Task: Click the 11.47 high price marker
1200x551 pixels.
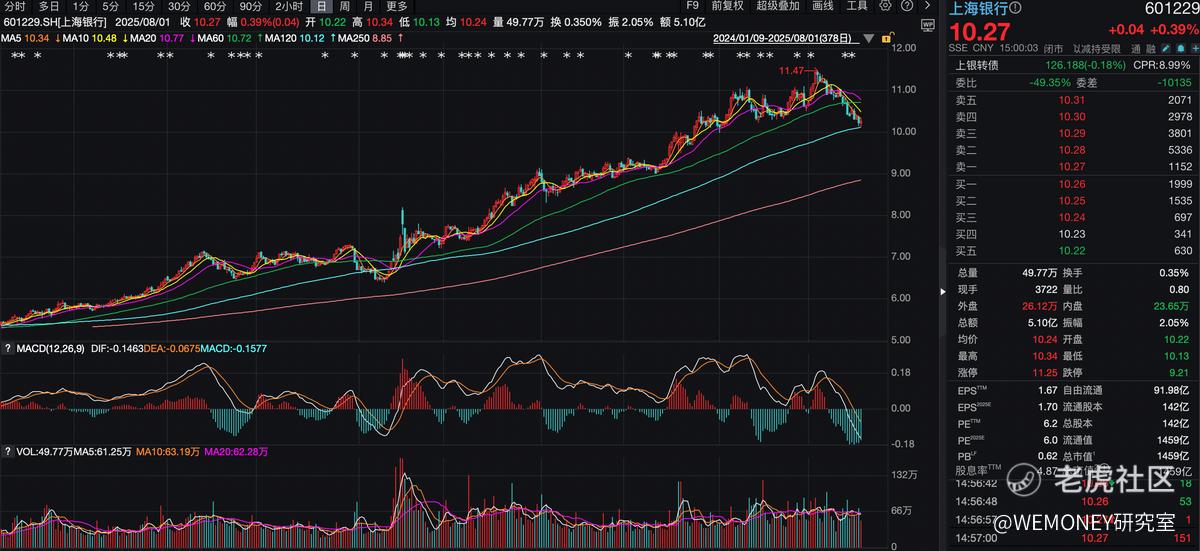Action: pos(792,71)
